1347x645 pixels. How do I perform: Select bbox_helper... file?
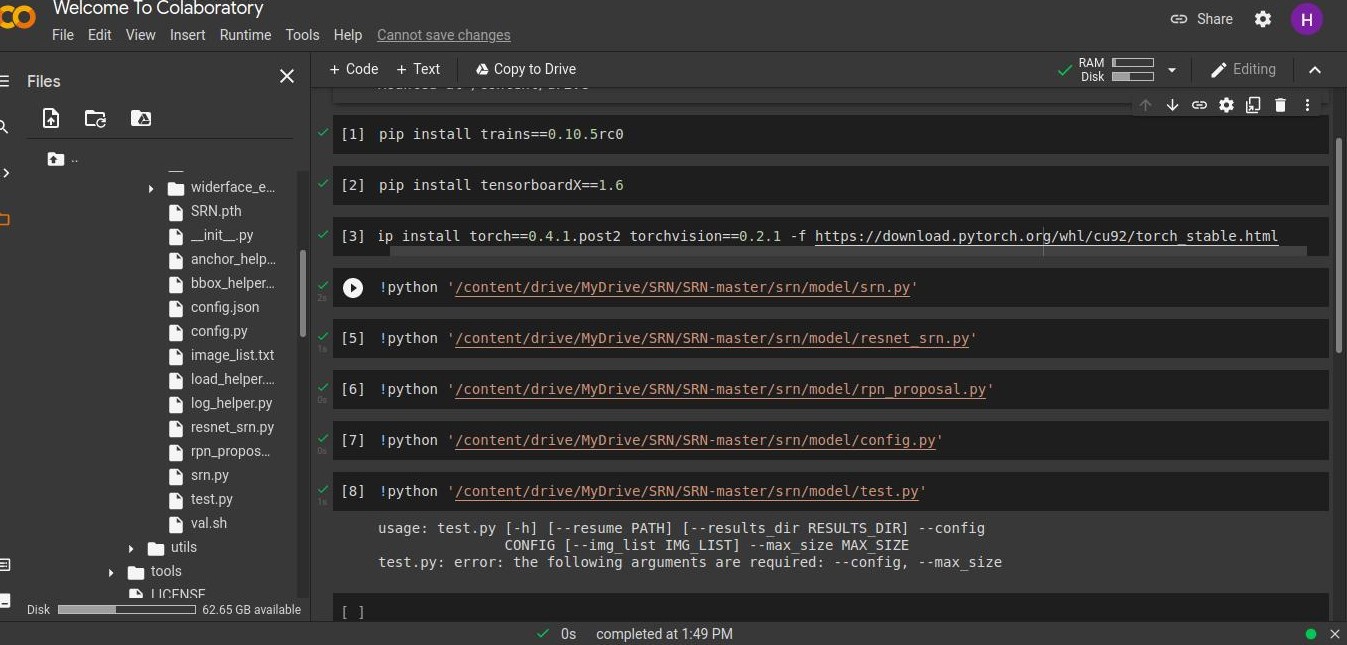(x=232, y=283)
